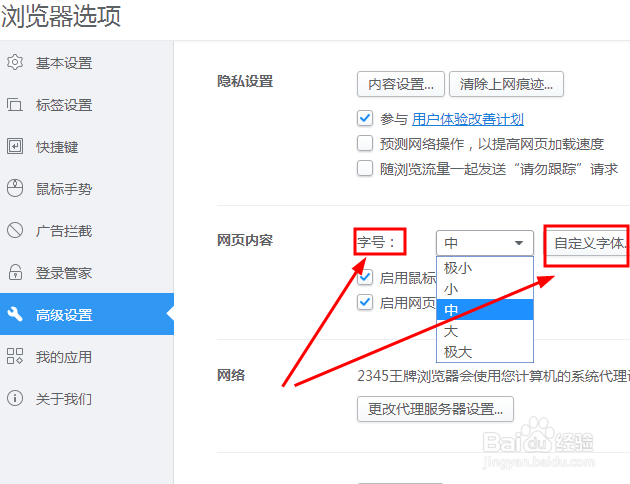The width and height of the screenshot is (630, 484).
Task: Open the 用户体验改善计划 link
Action: [x=468, y=119]
